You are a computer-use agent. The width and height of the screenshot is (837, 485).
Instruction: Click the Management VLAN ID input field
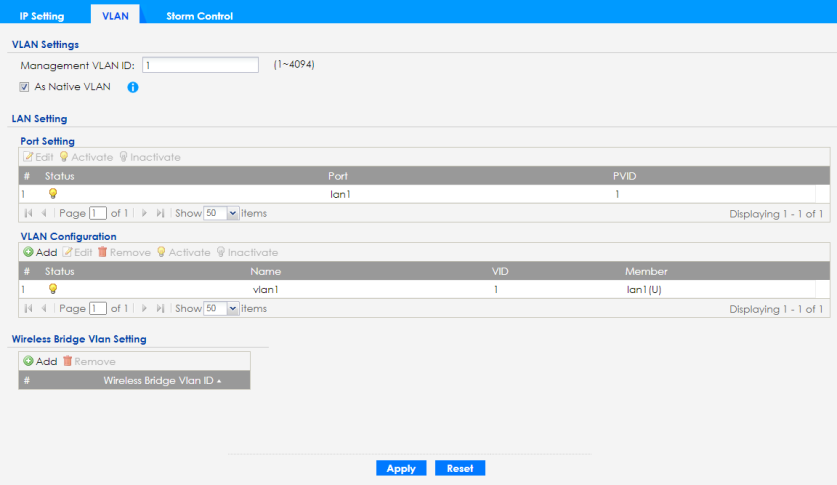(x=200, y=65)
